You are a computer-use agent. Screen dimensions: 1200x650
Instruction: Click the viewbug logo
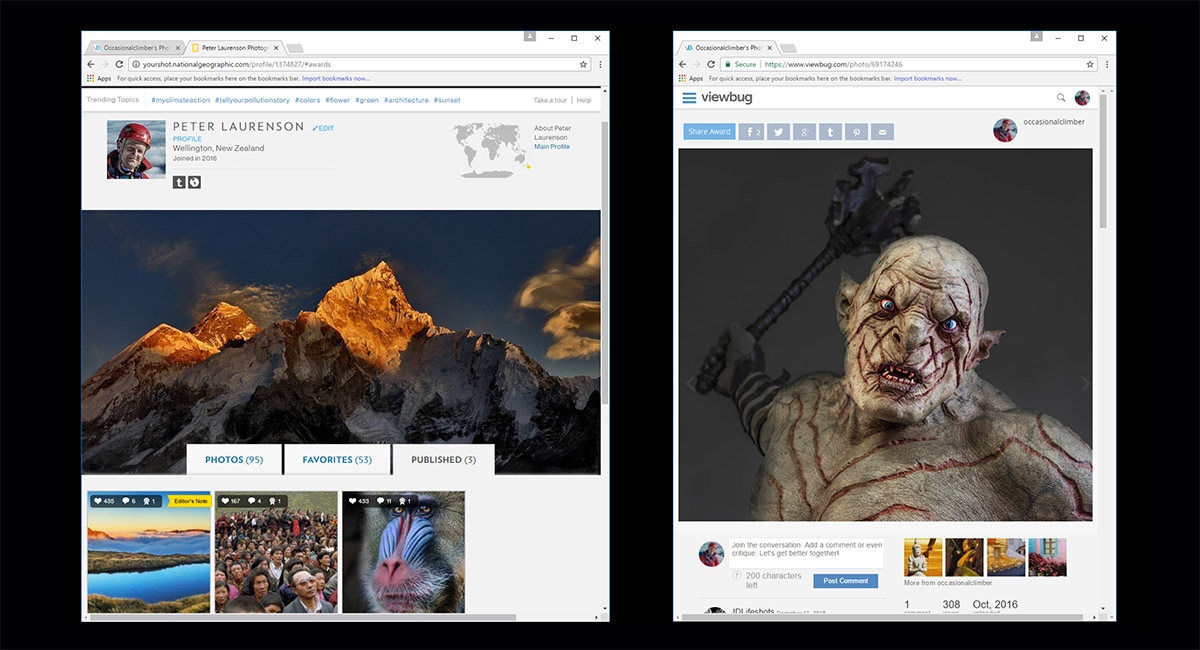(726, 98)
